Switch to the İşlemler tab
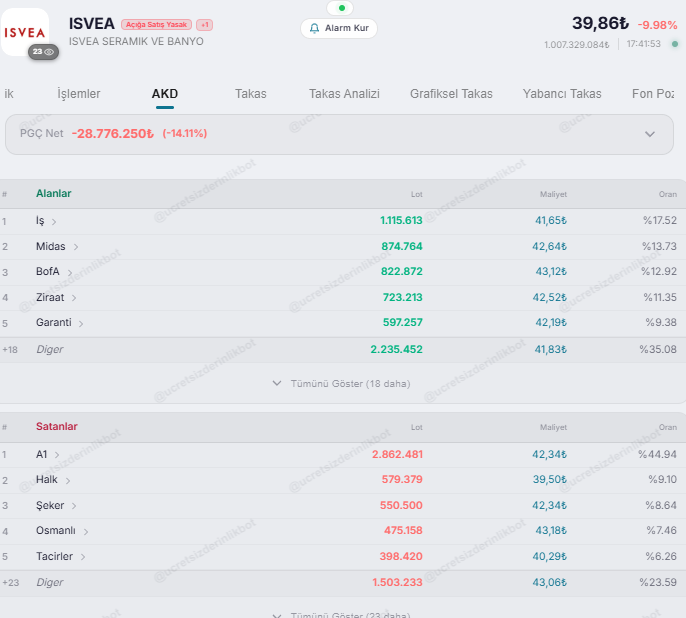 click(79, 94)
